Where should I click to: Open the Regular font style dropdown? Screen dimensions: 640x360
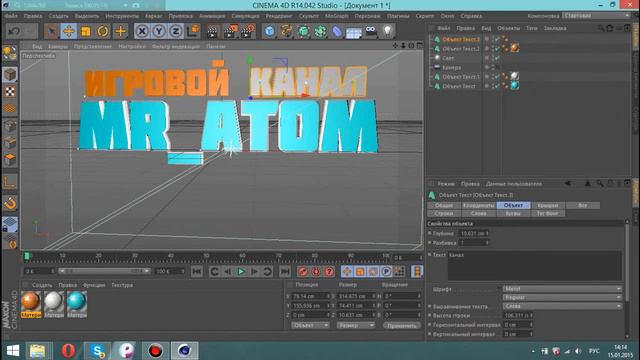[562, 297]
